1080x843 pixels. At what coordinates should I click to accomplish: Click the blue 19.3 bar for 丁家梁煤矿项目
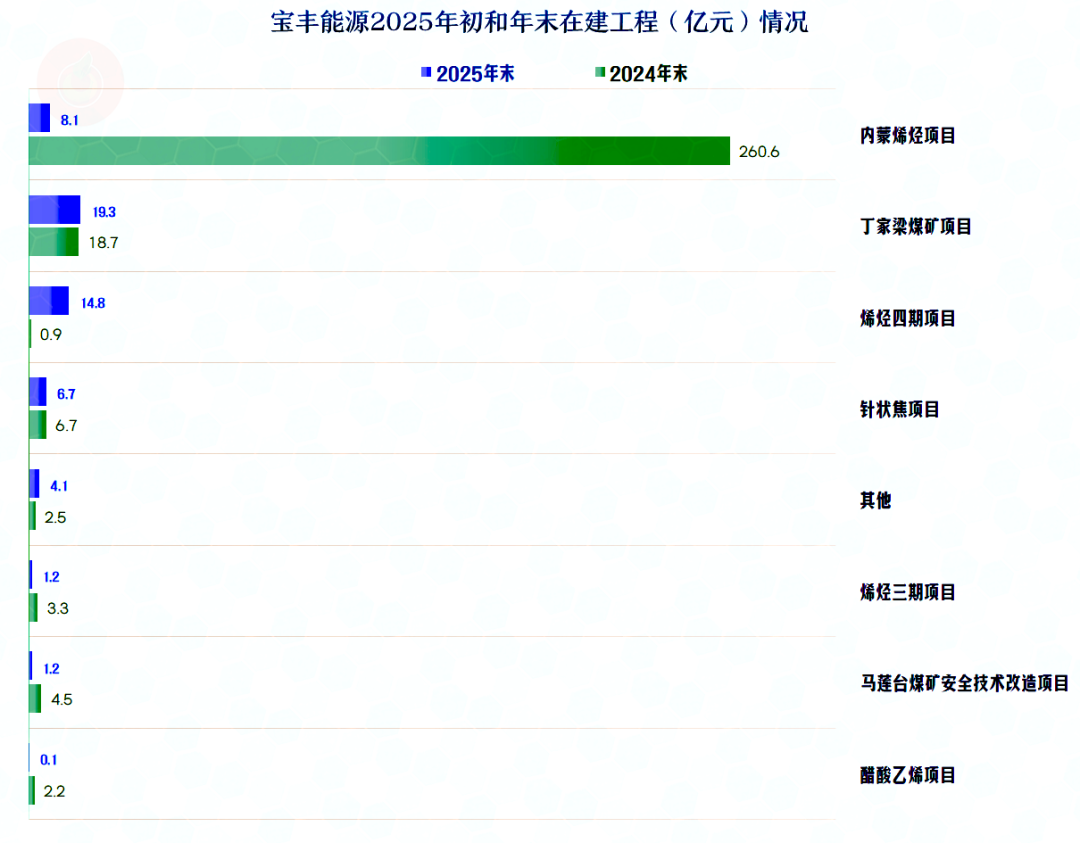(x=54, y=210)
